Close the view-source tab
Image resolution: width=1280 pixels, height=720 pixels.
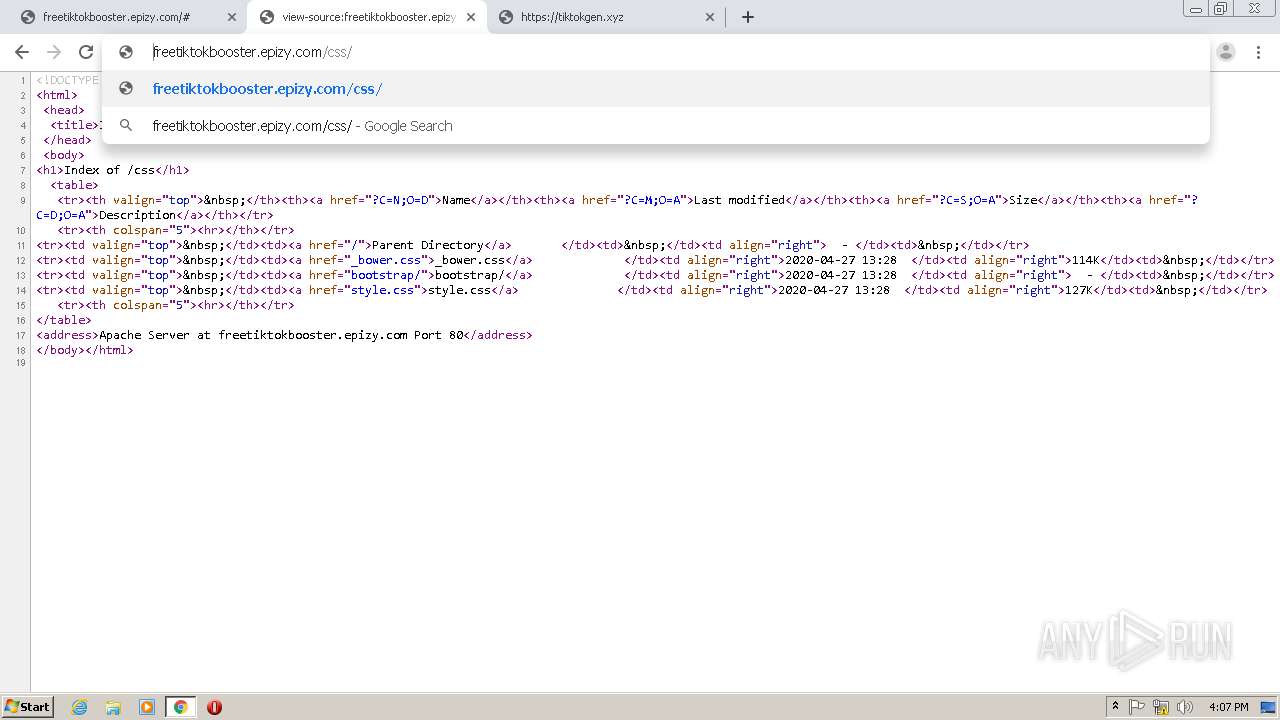471,17
